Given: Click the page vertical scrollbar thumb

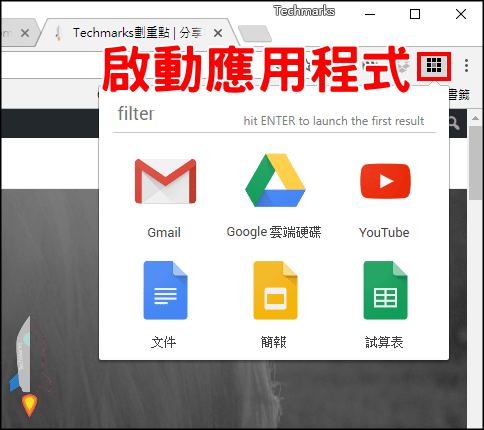Looking at the screenshot, I should pyautogui.click(x=475, y=163).
